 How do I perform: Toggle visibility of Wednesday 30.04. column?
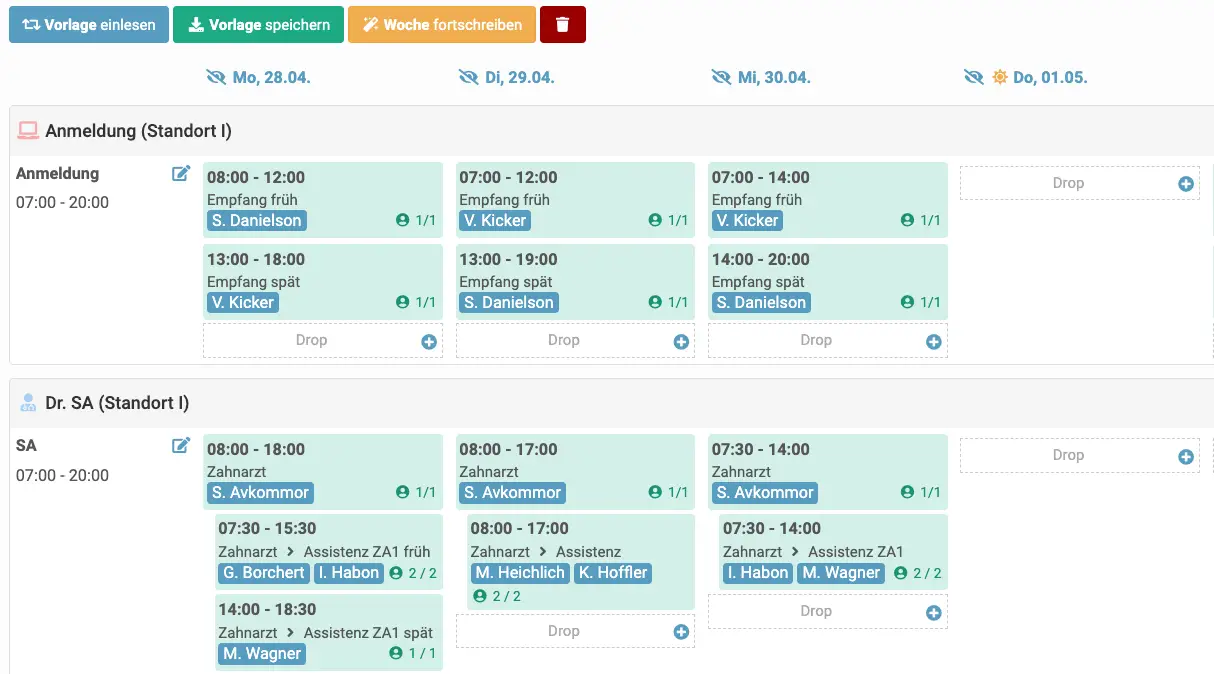tap(721, 77)
